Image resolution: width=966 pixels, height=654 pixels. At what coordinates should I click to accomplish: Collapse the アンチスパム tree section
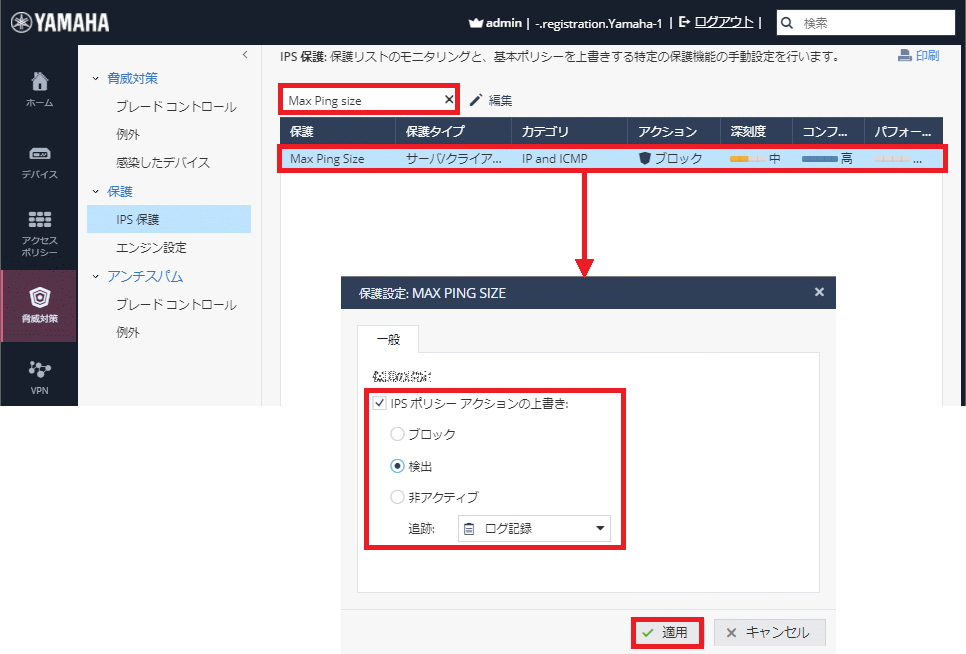[96, 277]
